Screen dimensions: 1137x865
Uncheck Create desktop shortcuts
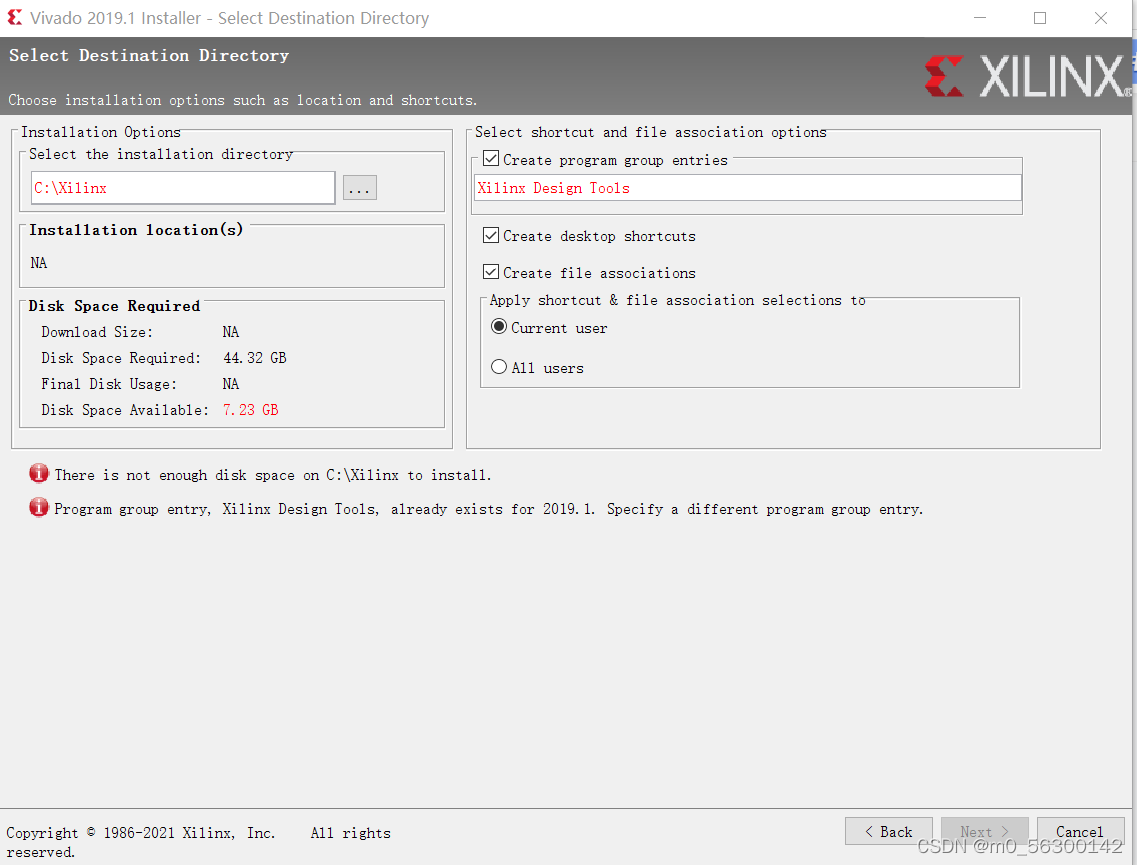click(491, 236)
